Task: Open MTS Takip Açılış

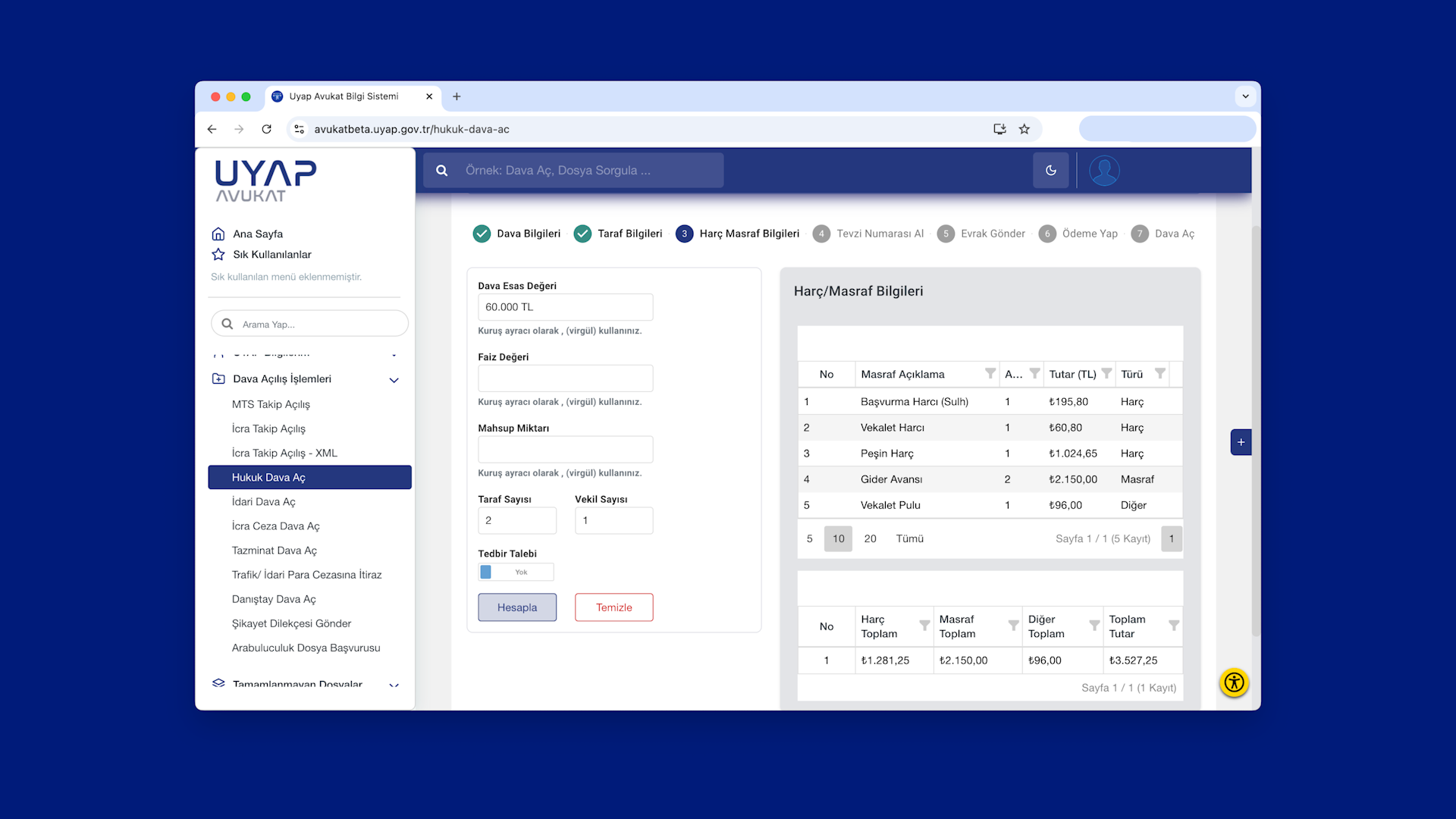Action: [271, 404]
